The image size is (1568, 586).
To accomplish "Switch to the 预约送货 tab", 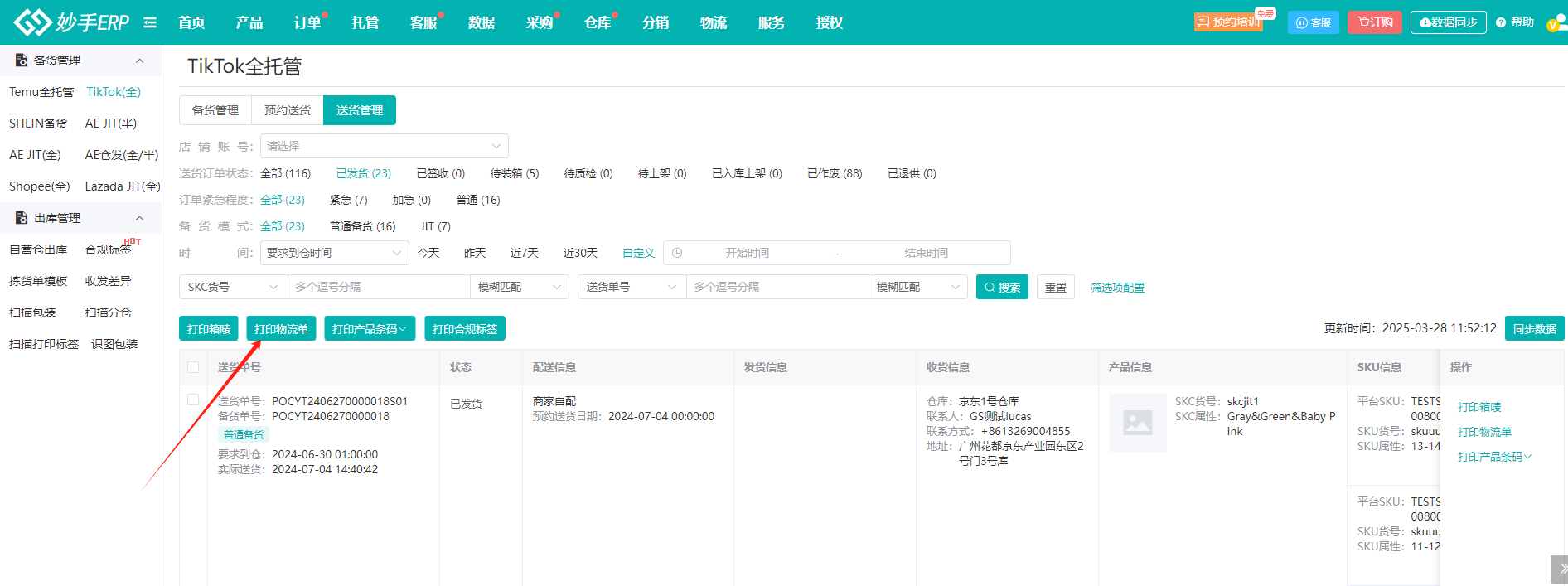I will [288, 110].
